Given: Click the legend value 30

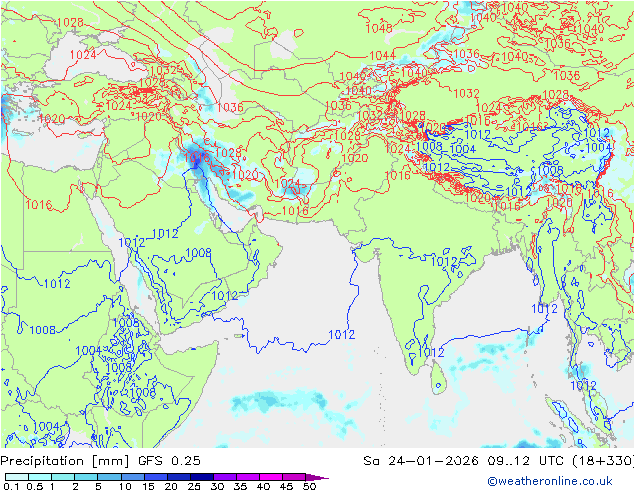Looking at the screenshot, I should pos(217,486).
